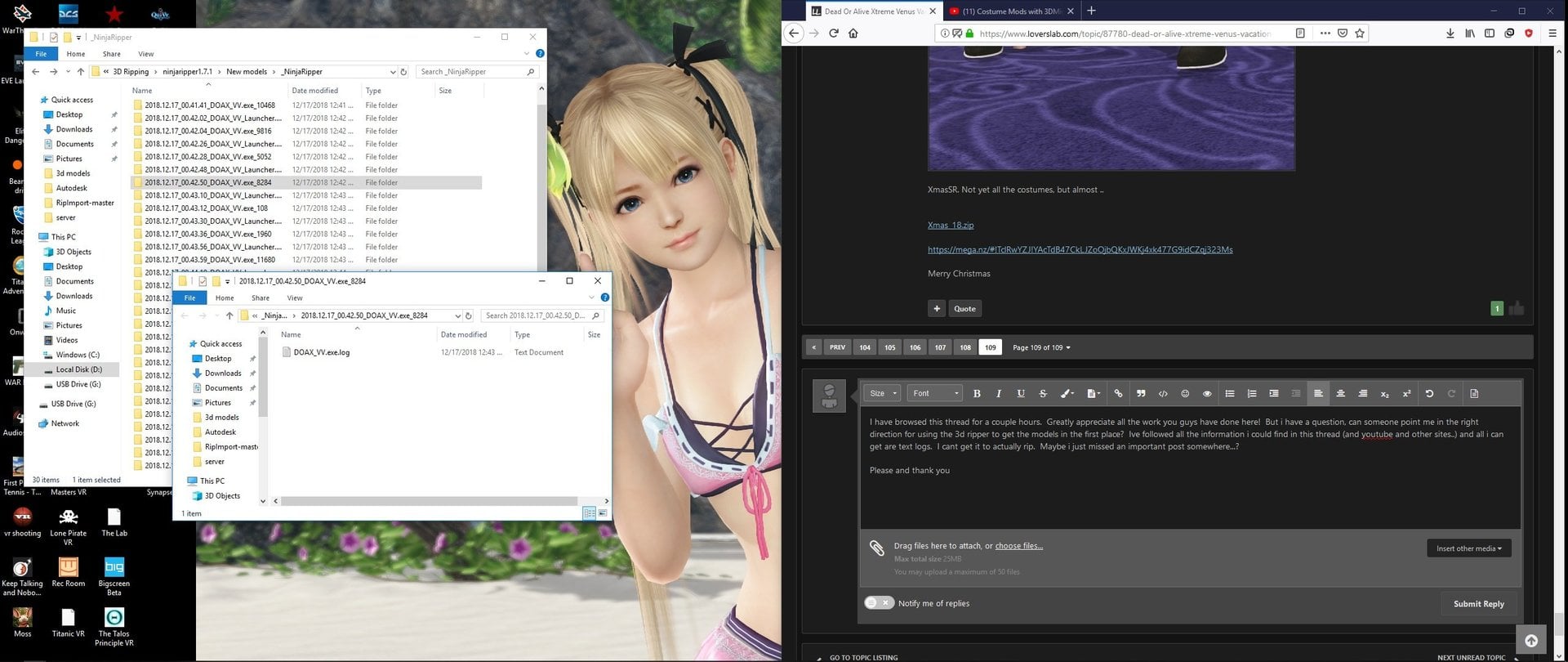
Task: Open File menu in _NinjaRipper window
Action: click(41, 54)
